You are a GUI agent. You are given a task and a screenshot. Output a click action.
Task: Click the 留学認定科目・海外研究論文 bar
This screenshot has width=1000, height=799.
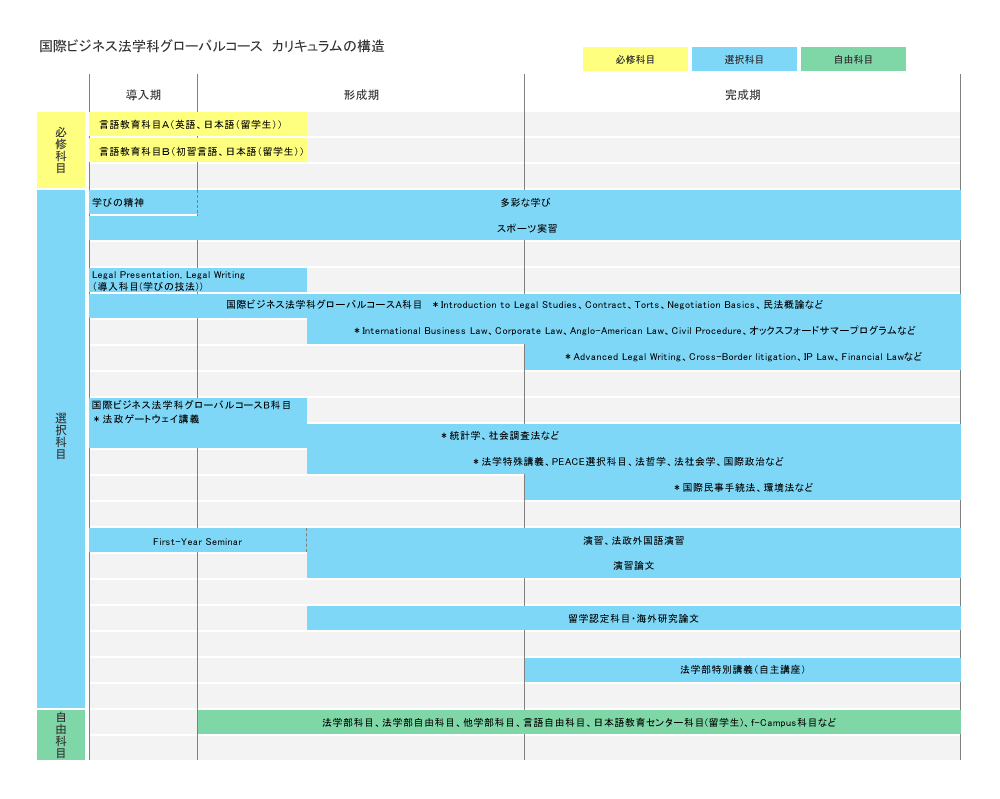(634, 619)
